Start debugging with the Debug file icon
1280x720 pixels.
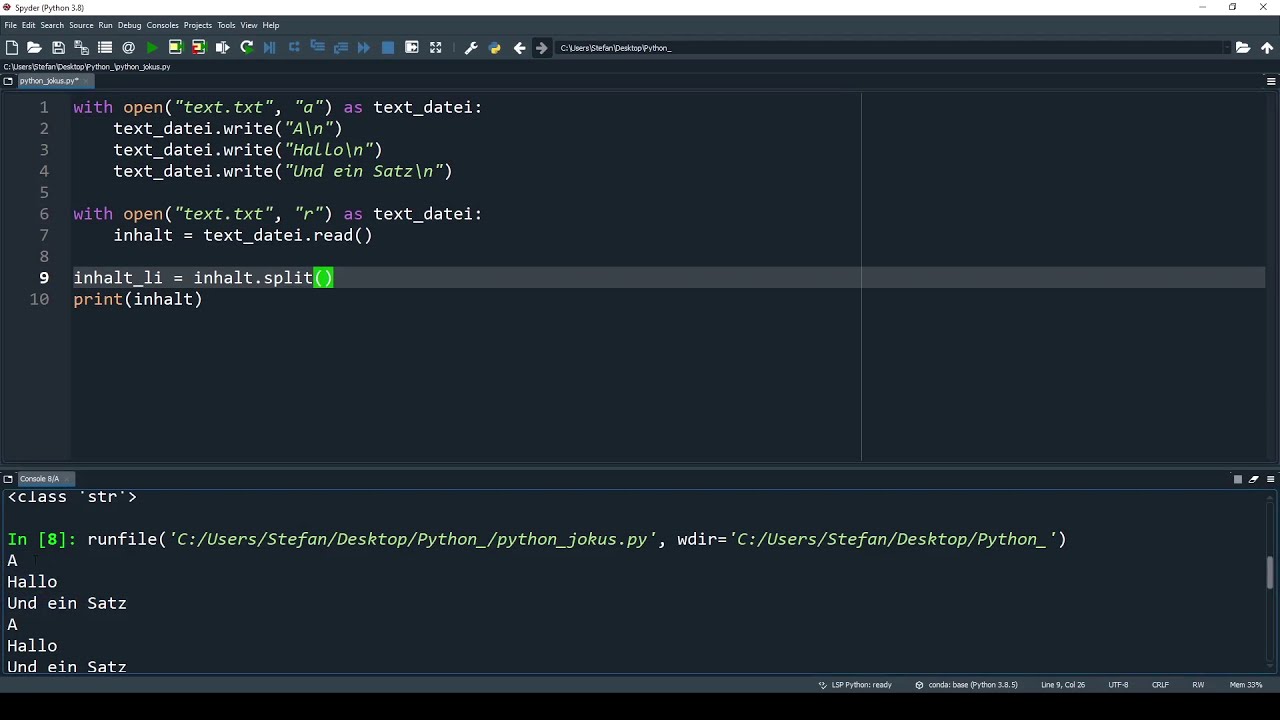[x=270, y=47]
